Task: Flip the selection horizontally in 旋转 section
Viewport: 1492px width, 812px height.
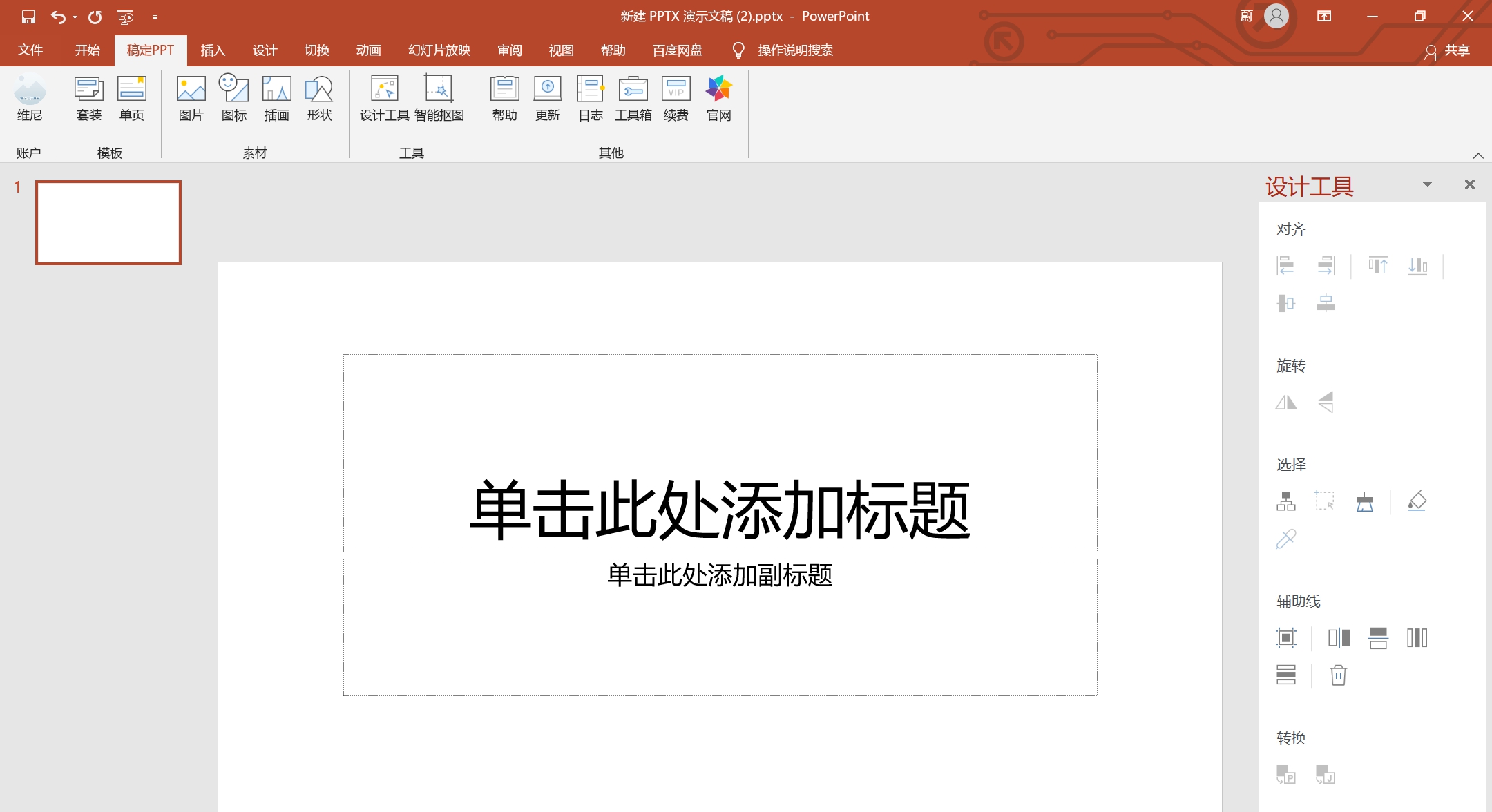Action: [x=1286, y=402]
